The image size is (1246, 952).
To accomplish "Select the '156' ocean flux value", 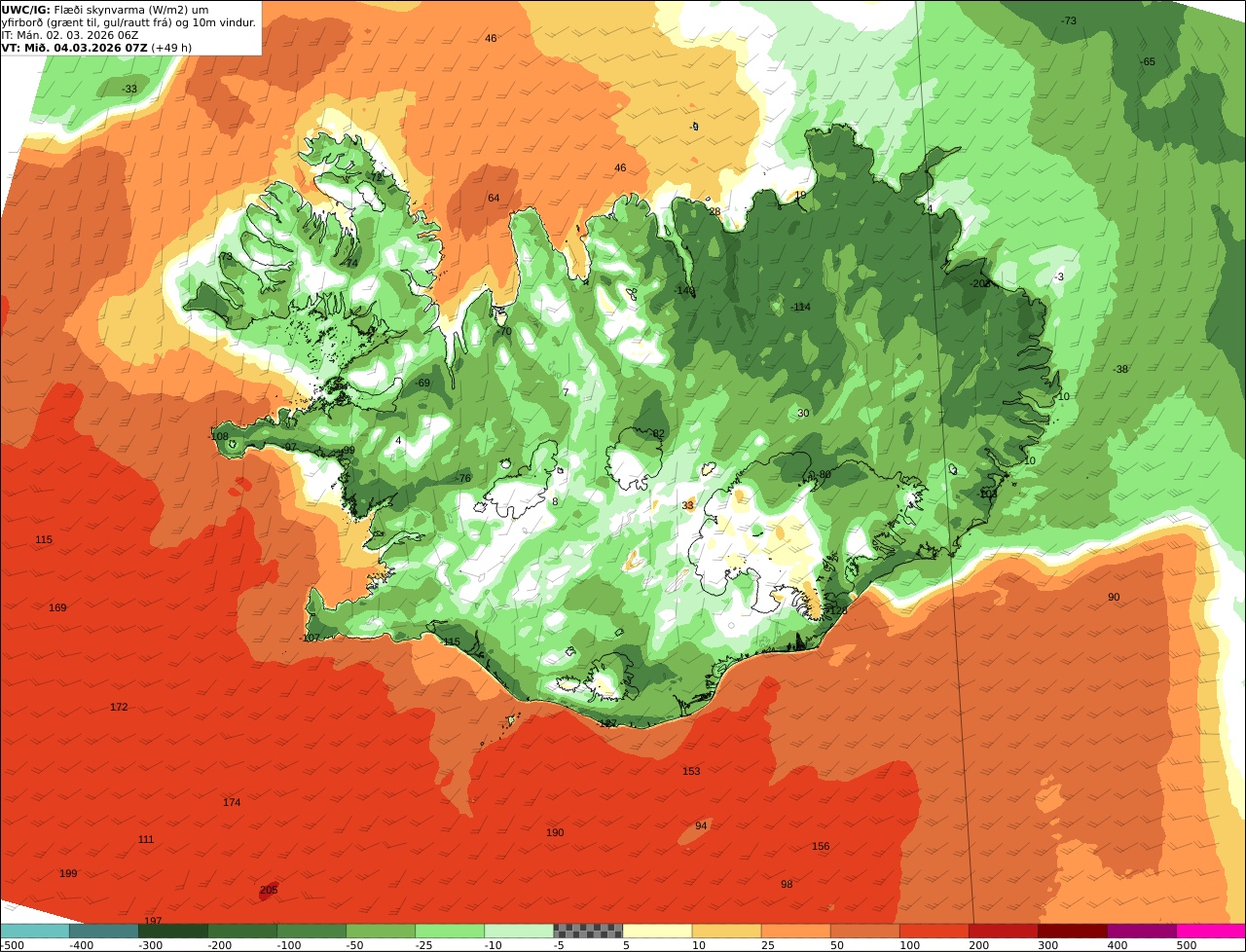I will click(821, 847).
